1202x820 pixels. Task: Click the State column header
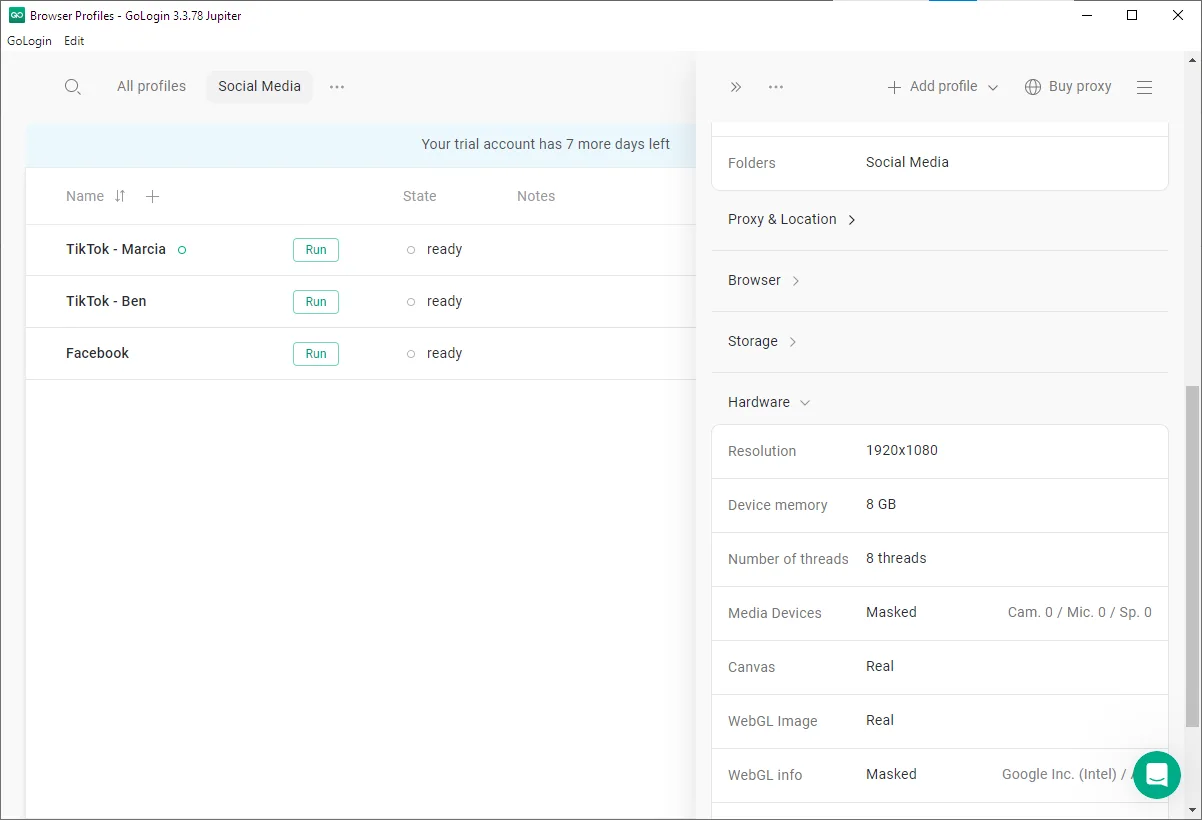click(x=420, y=197)
